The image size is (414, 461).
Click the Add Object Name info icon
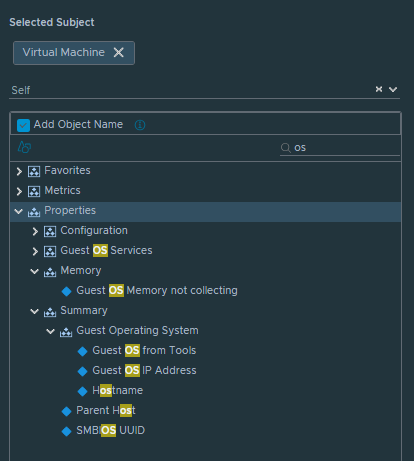(140, 125)
